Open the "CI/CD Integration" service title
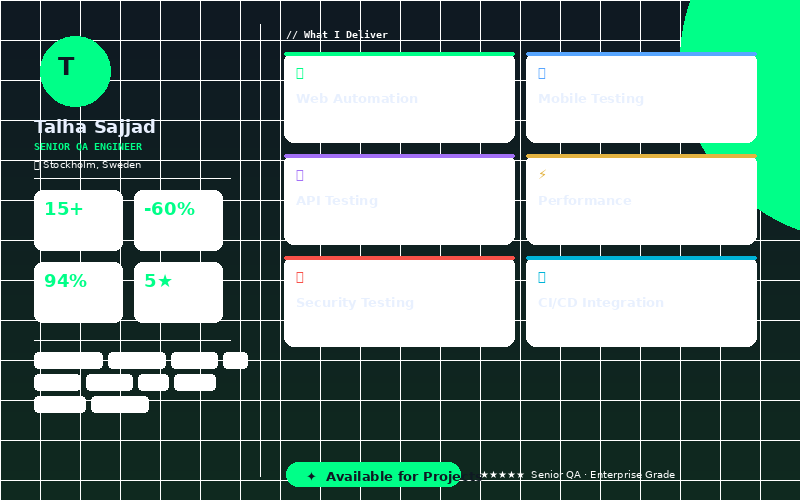 coord(601,303)
